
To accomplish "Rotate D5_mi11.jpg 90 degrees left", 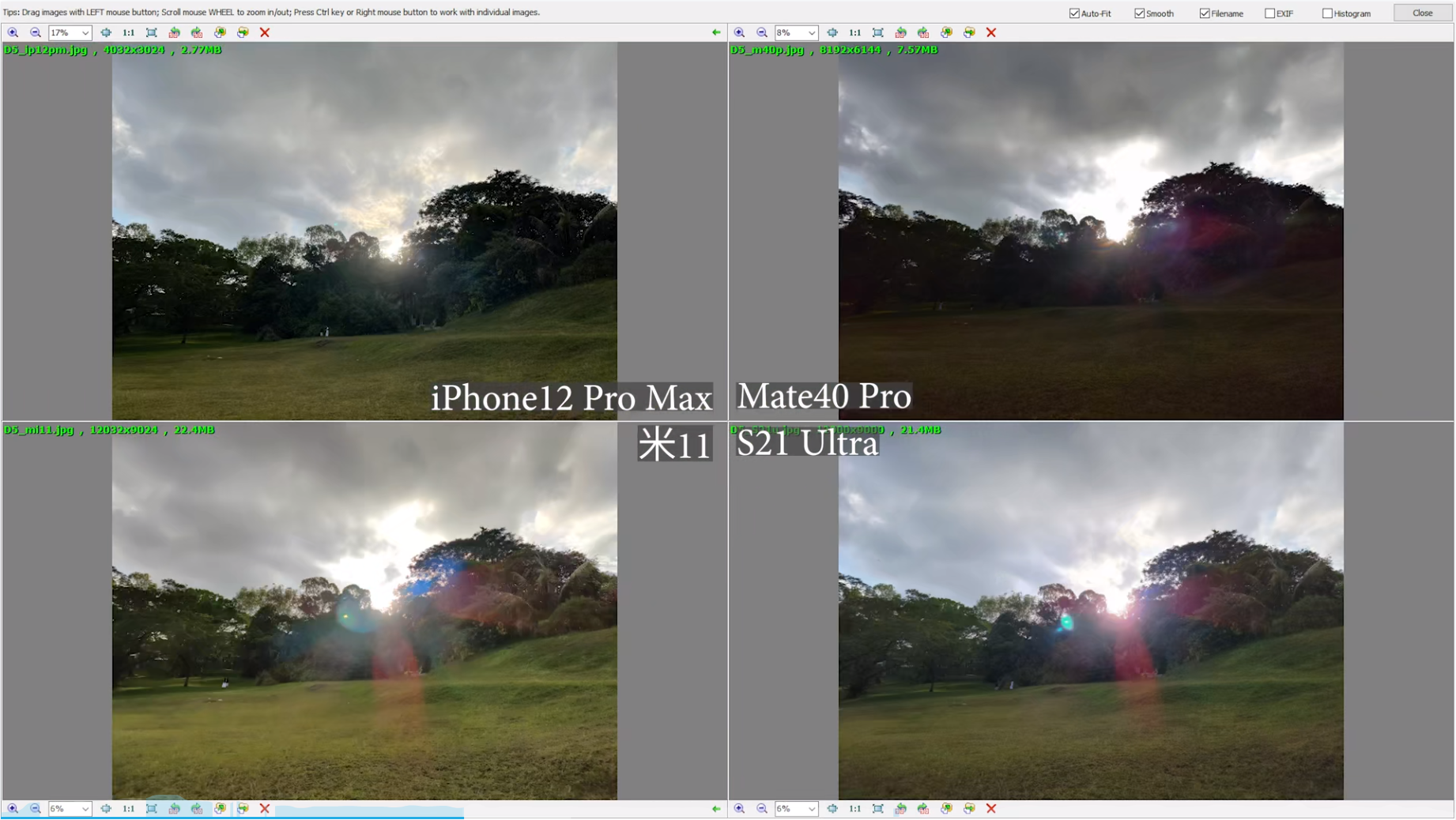I will [174, 808].
